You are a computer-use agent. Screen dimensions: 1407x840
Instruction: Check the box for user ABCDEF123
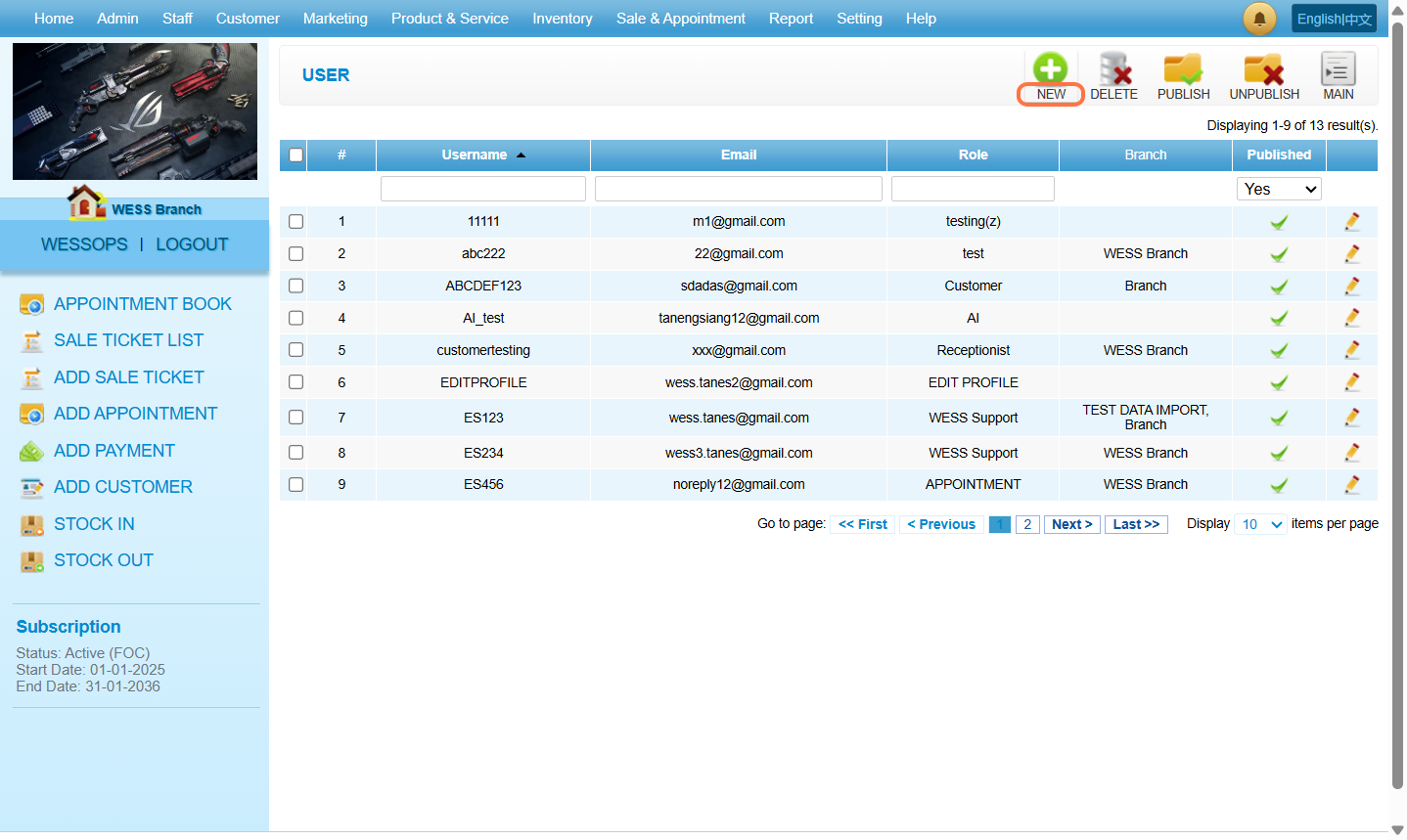coord(295,287)
